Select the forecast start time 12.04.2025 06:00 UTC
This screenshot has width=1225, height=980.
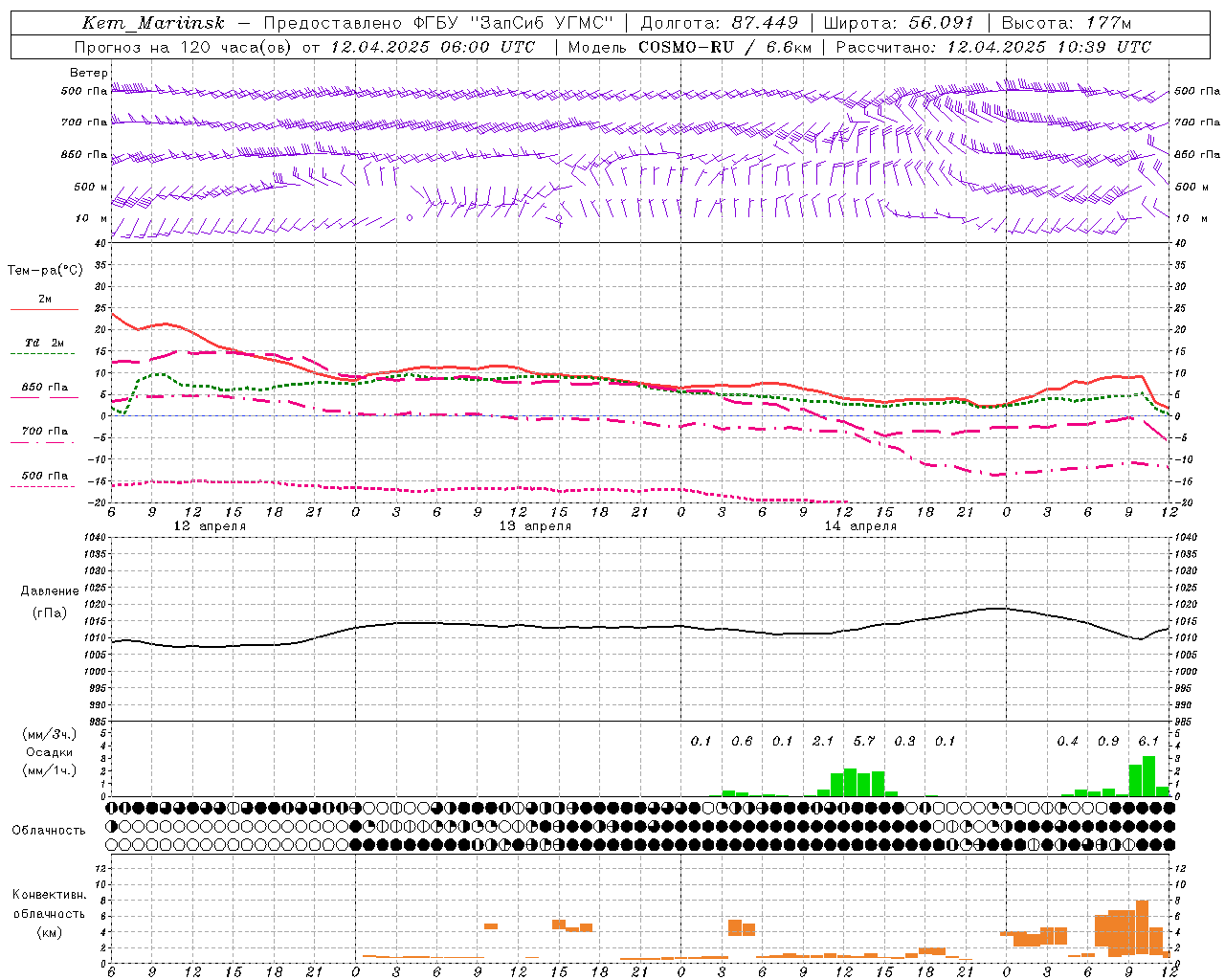coord(433,47)
